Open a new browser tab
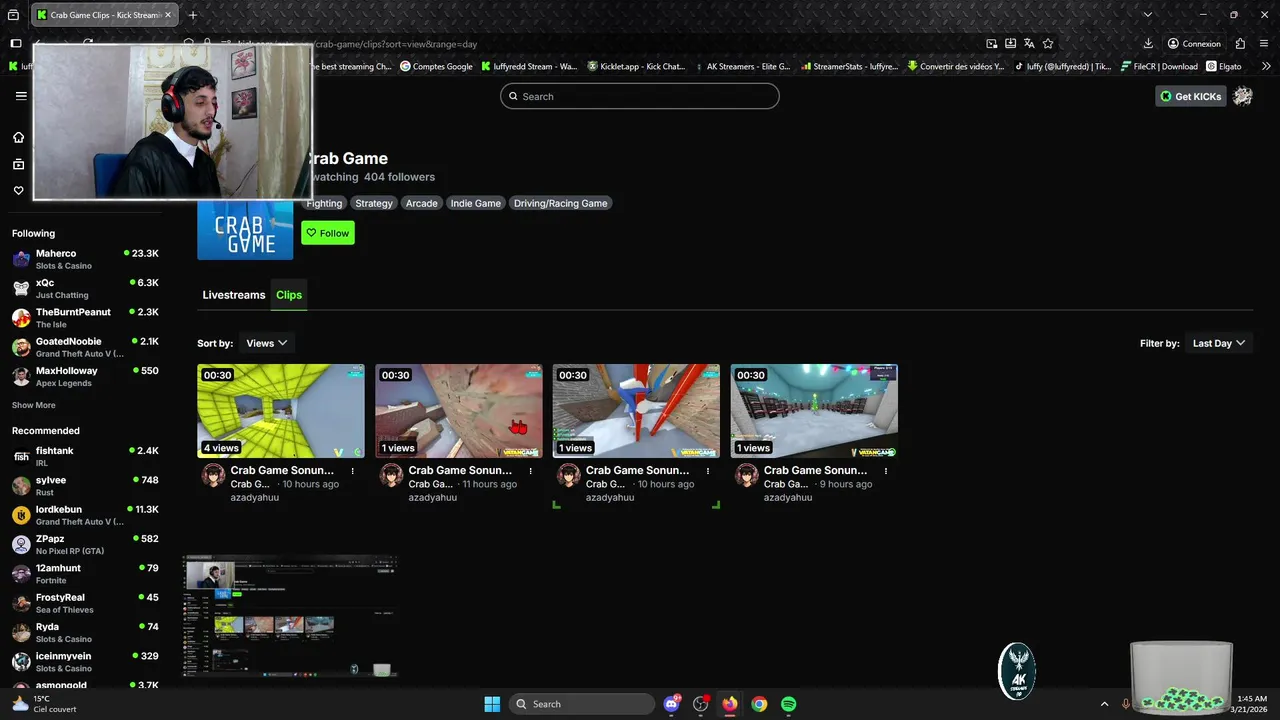The height and width of the screenshot is (720, 1280). (x=193, y=15)
